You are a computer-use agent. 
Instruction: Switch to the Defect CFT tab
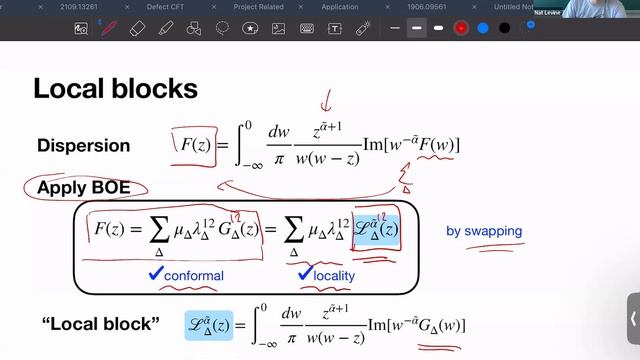(165, 7)
